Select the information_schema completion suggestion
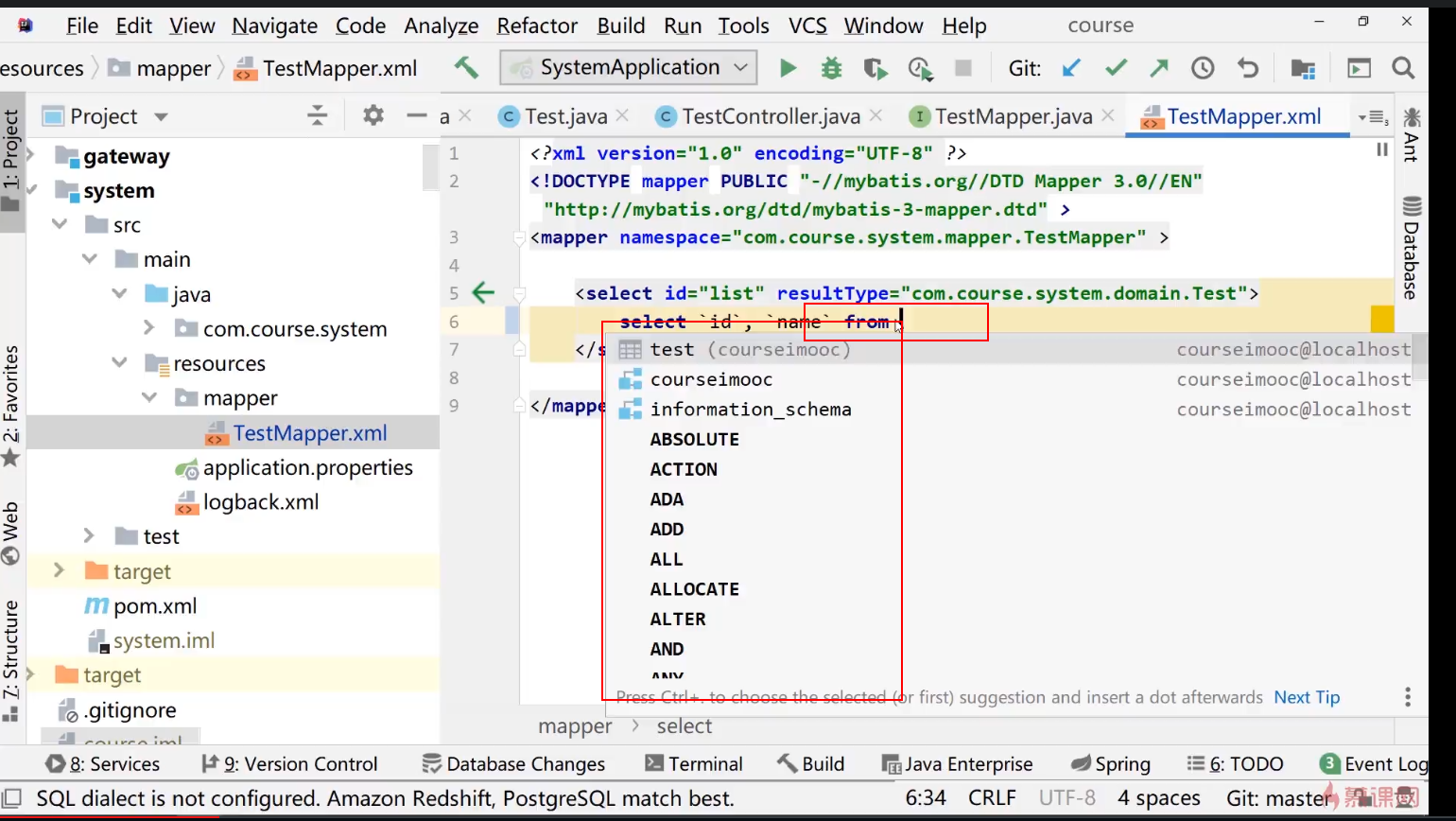This screenshot has width=1456, height=821. [x=1014, y=410]
